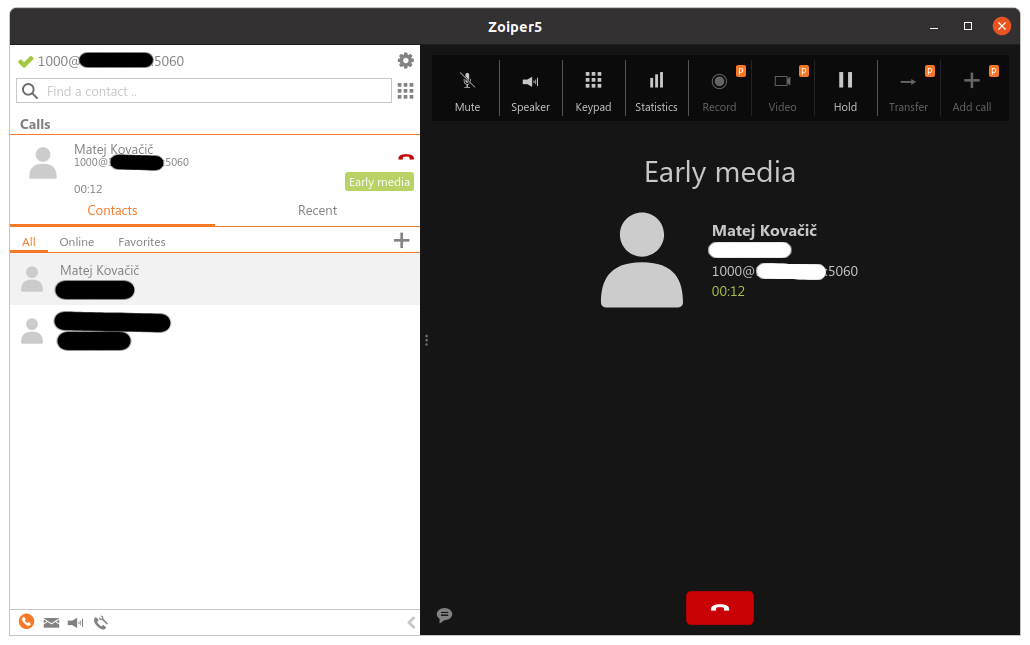Viewport: 1030px width, 645px height.
Task: Open the Keypad during the call
Action: (593, 87)
